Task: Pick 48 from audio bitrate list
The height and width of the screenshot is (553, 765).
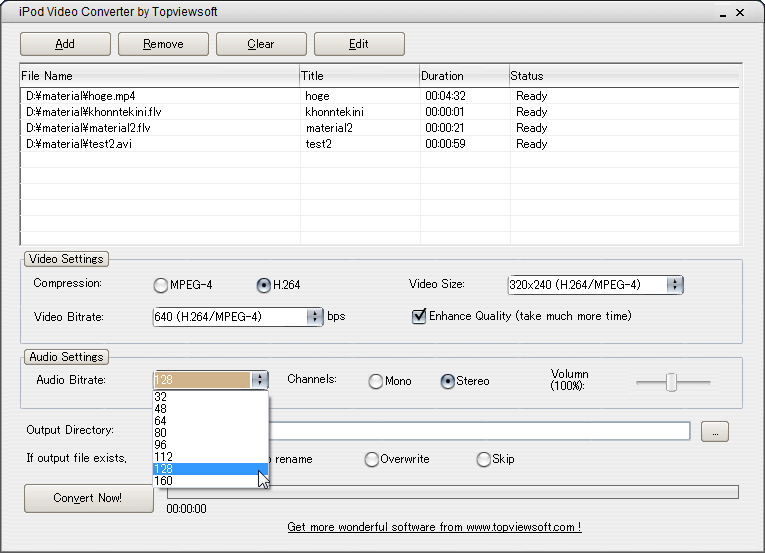Action: 211,409
